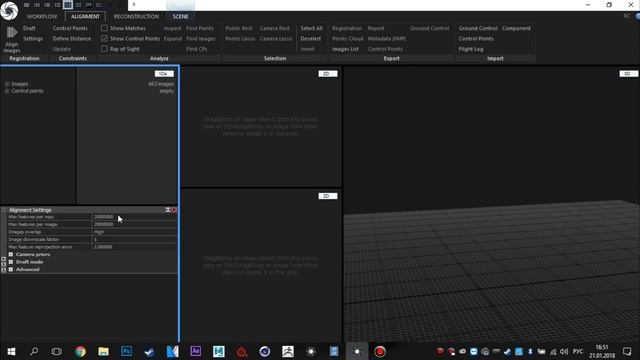Click the Bluetooth tray icon
This screenshot has width=640, height=360.
530,351
